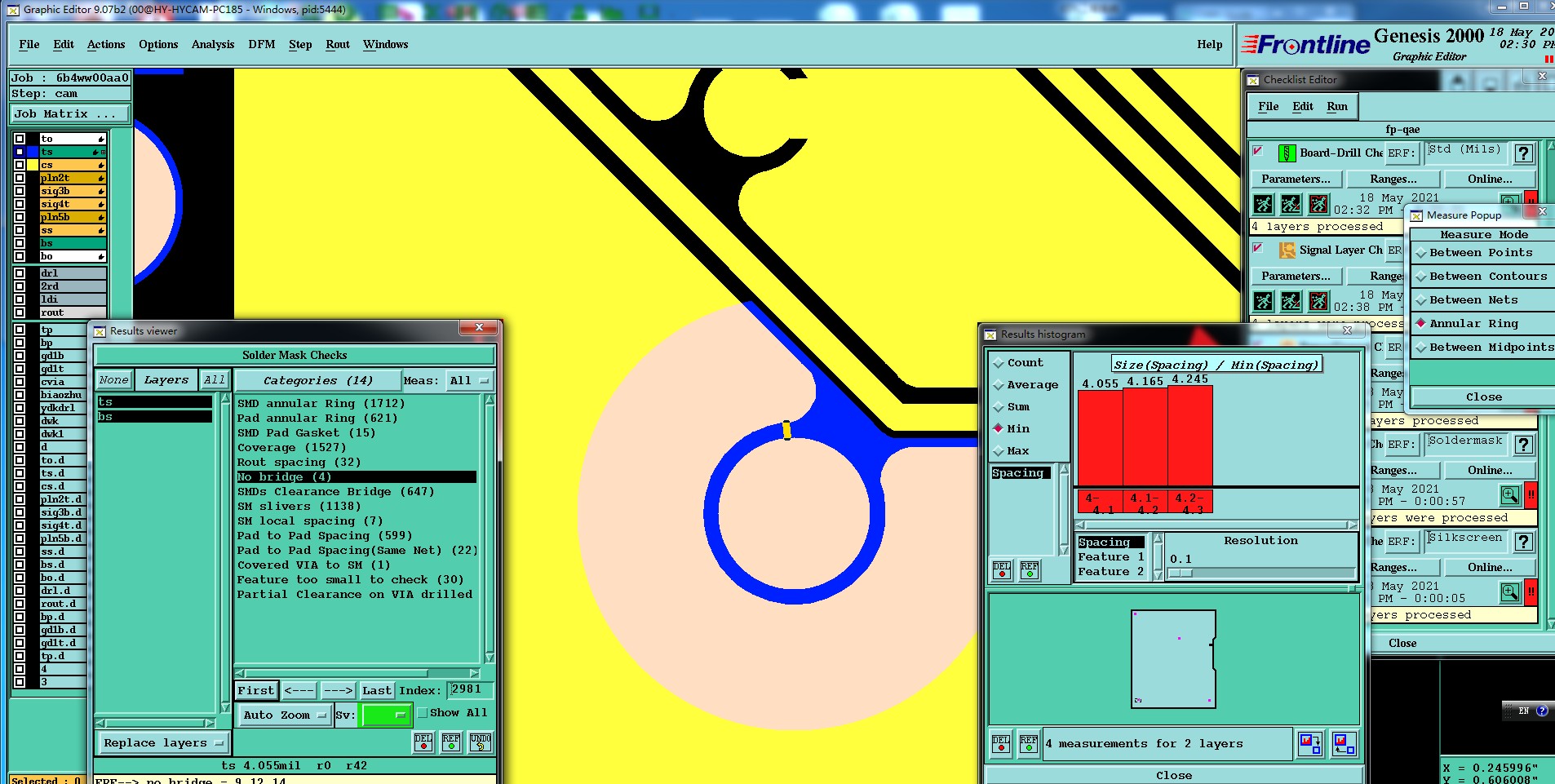This screenshot has height=784, width=1555.
Task: Enable Show All checkbox in Results viewer
Action: pos(423,713)
